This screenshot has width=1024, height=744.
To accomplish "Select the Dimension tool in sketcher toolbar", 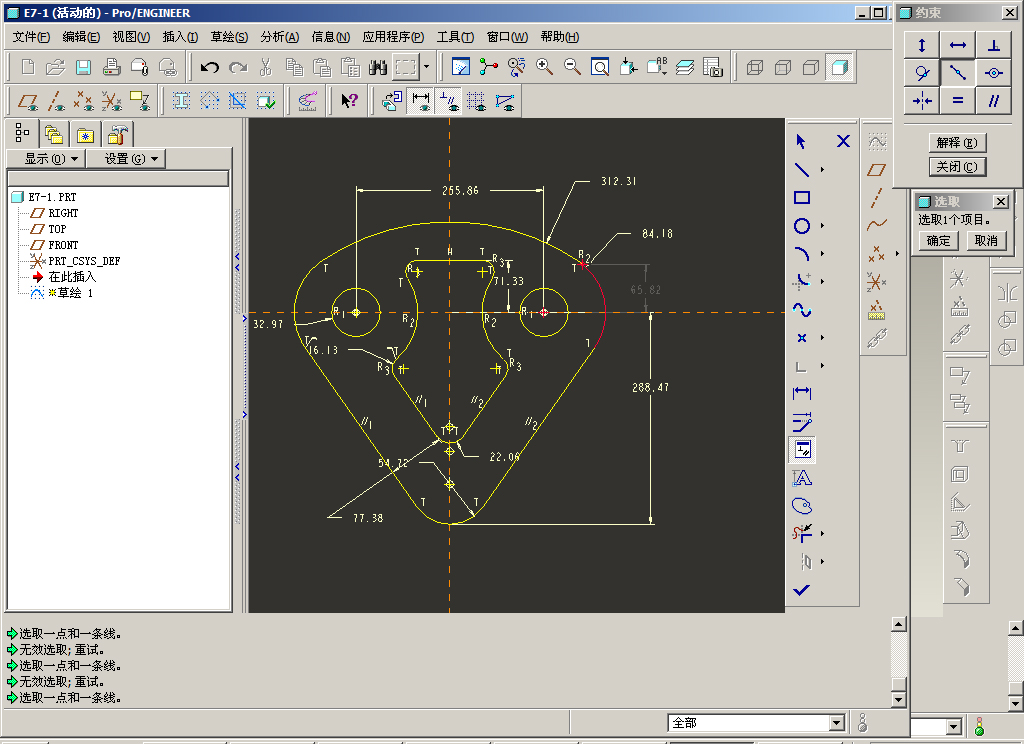I will pos(802,393).
